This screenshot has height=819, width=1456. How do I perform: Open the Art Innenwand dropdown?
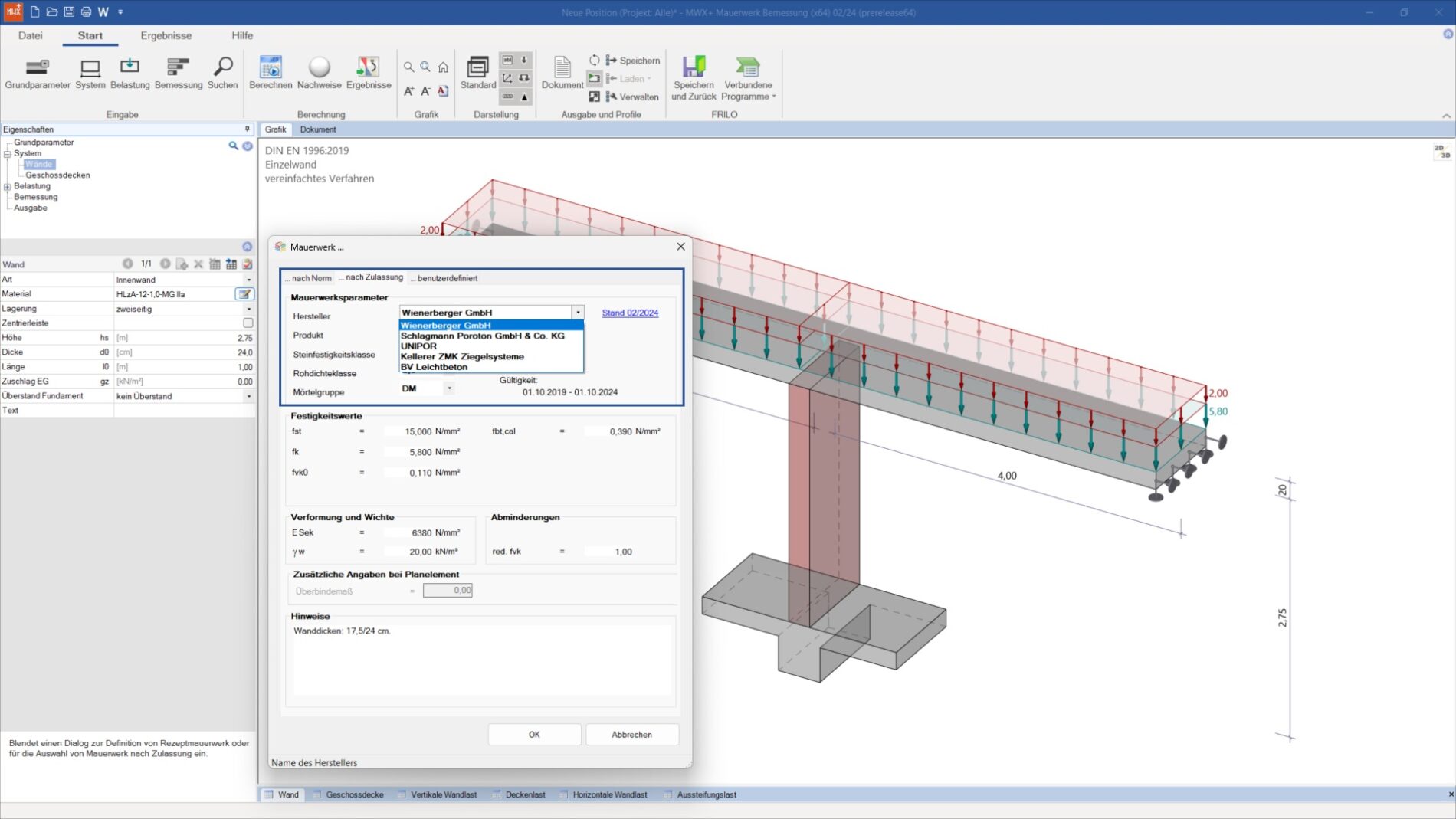coord(248,280)
